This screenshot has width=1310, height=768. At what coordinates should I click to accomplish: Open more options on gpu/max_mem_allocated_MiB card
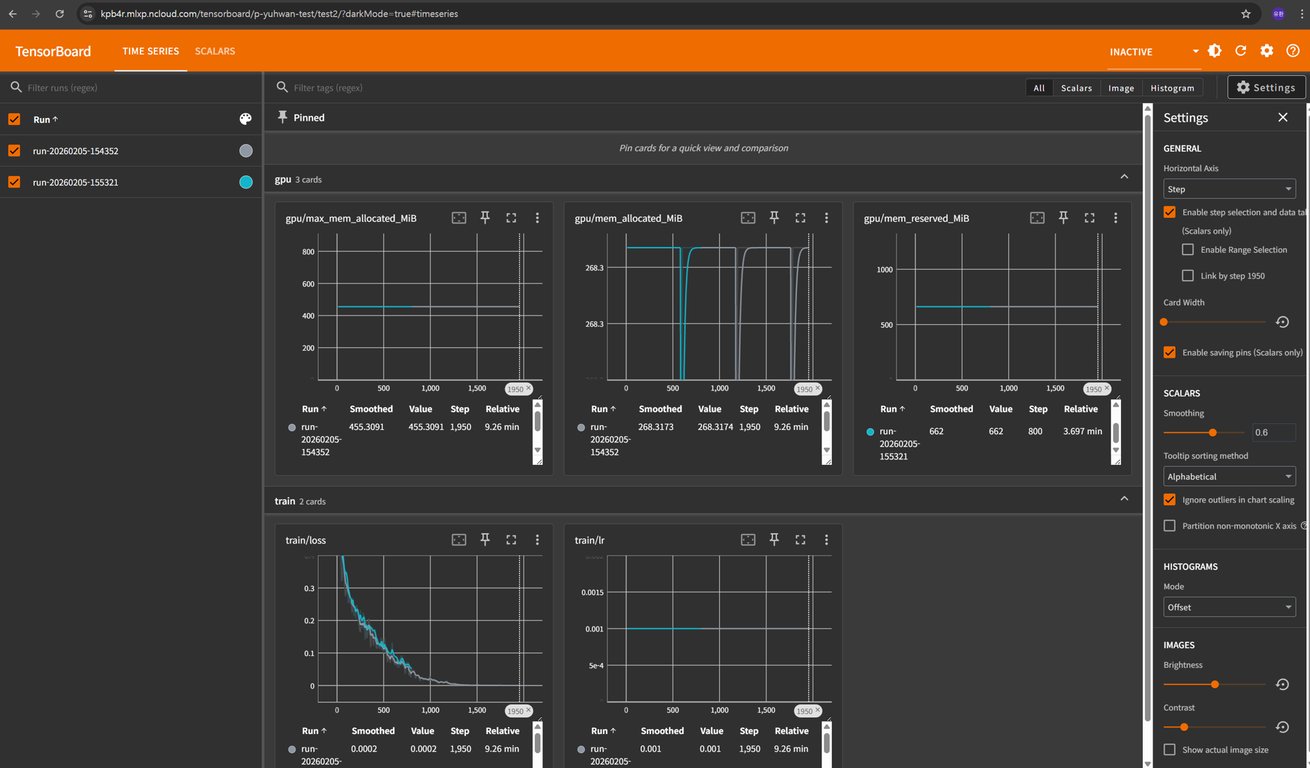537,218
